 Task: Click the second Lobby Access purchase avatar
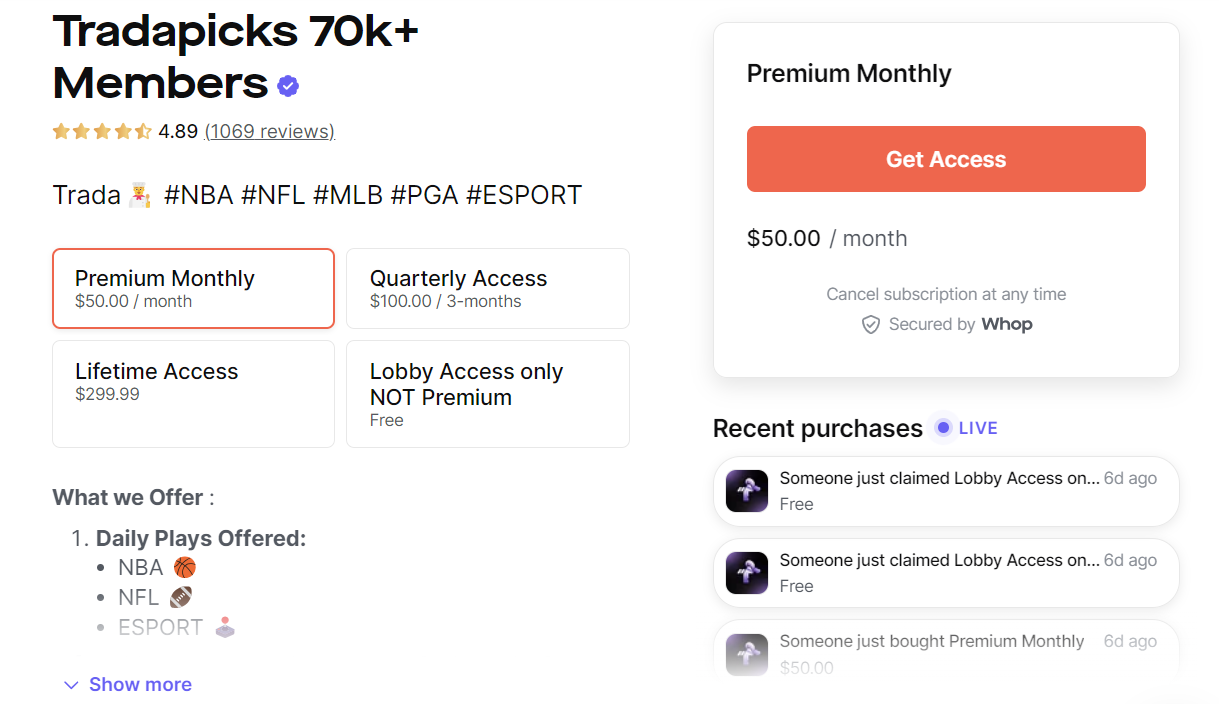point(747,573)
